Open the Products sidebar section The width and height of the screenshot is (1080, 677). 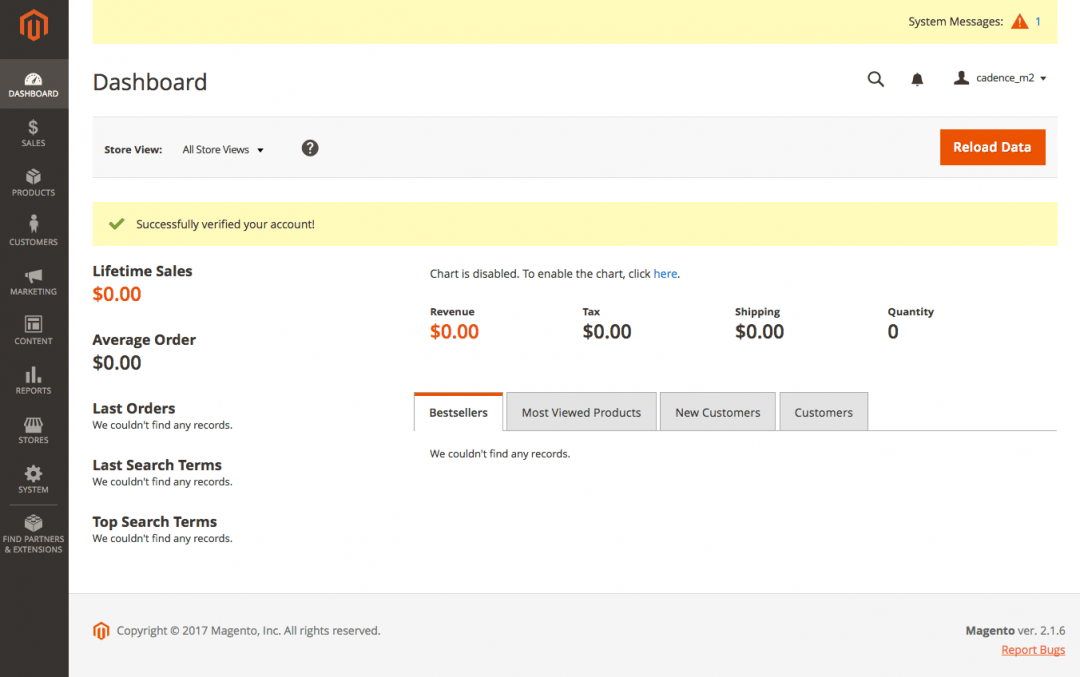click(x=33, y=182)
